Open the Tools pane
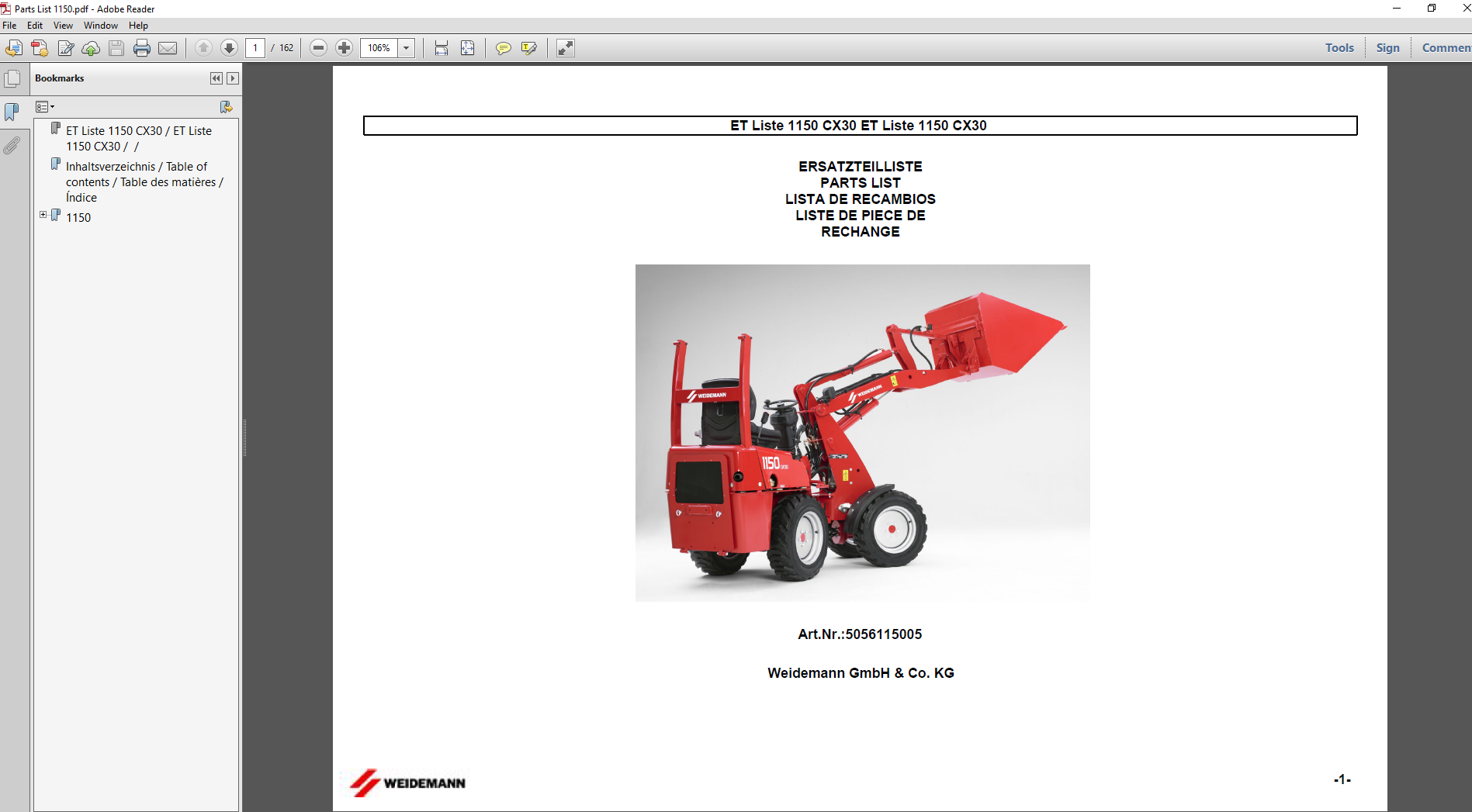 coord(1339,48)
